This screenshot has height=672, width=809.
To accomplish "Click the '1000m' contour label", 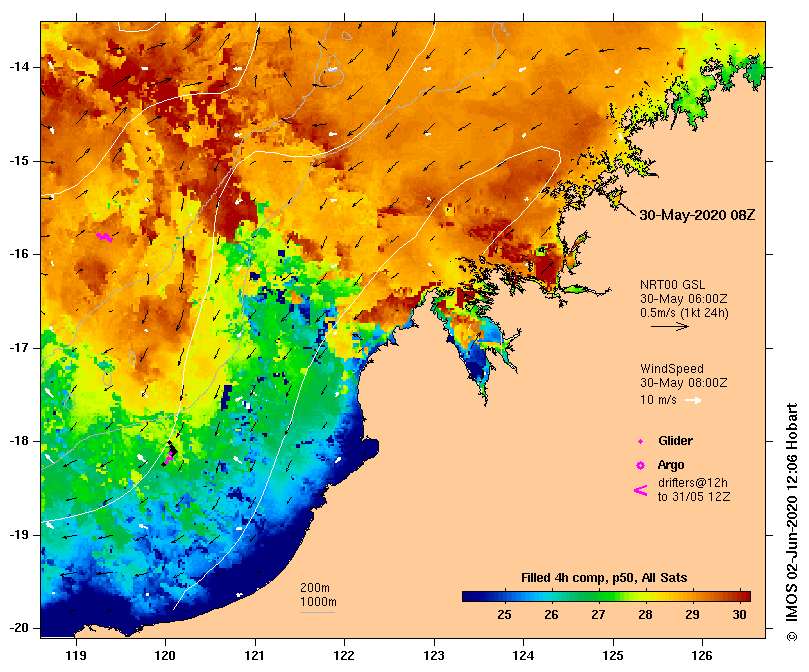I will coord(318,602).
